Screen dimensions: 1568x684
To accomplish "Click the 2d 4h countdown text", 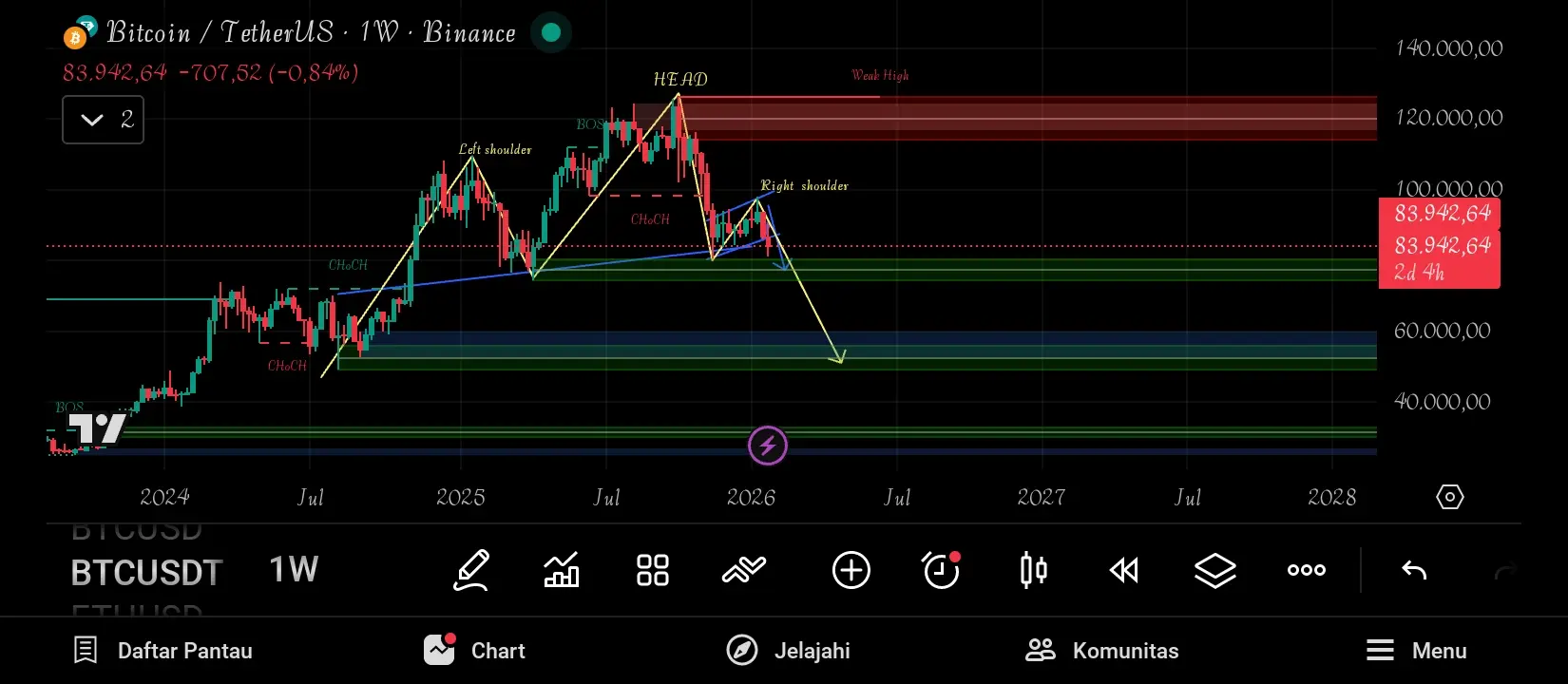I will click(x=1420, y=274).
